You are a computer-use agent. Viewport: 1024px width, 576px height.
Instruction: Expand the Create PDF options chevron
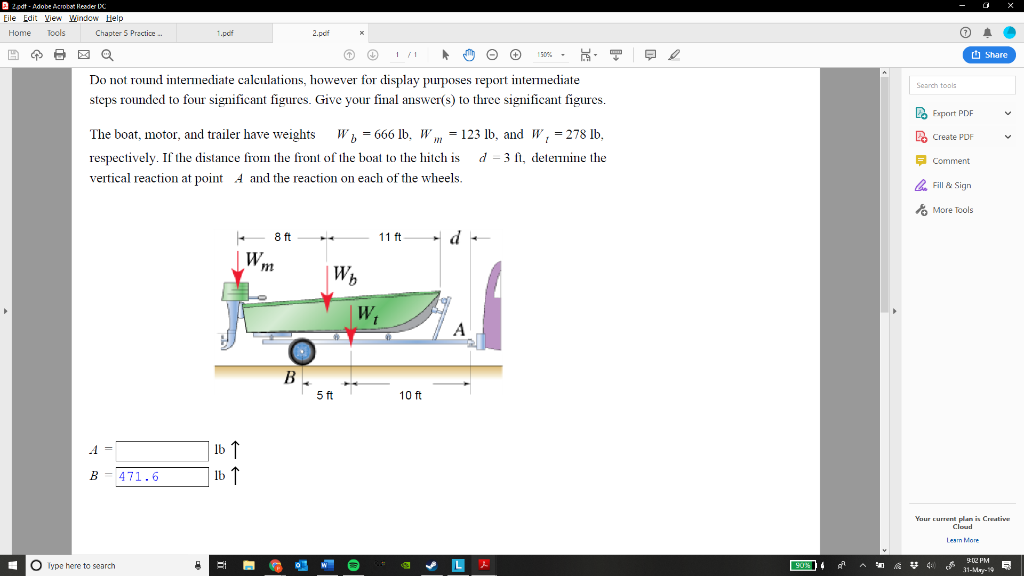pyautogui.click(x=1007, y=136)
